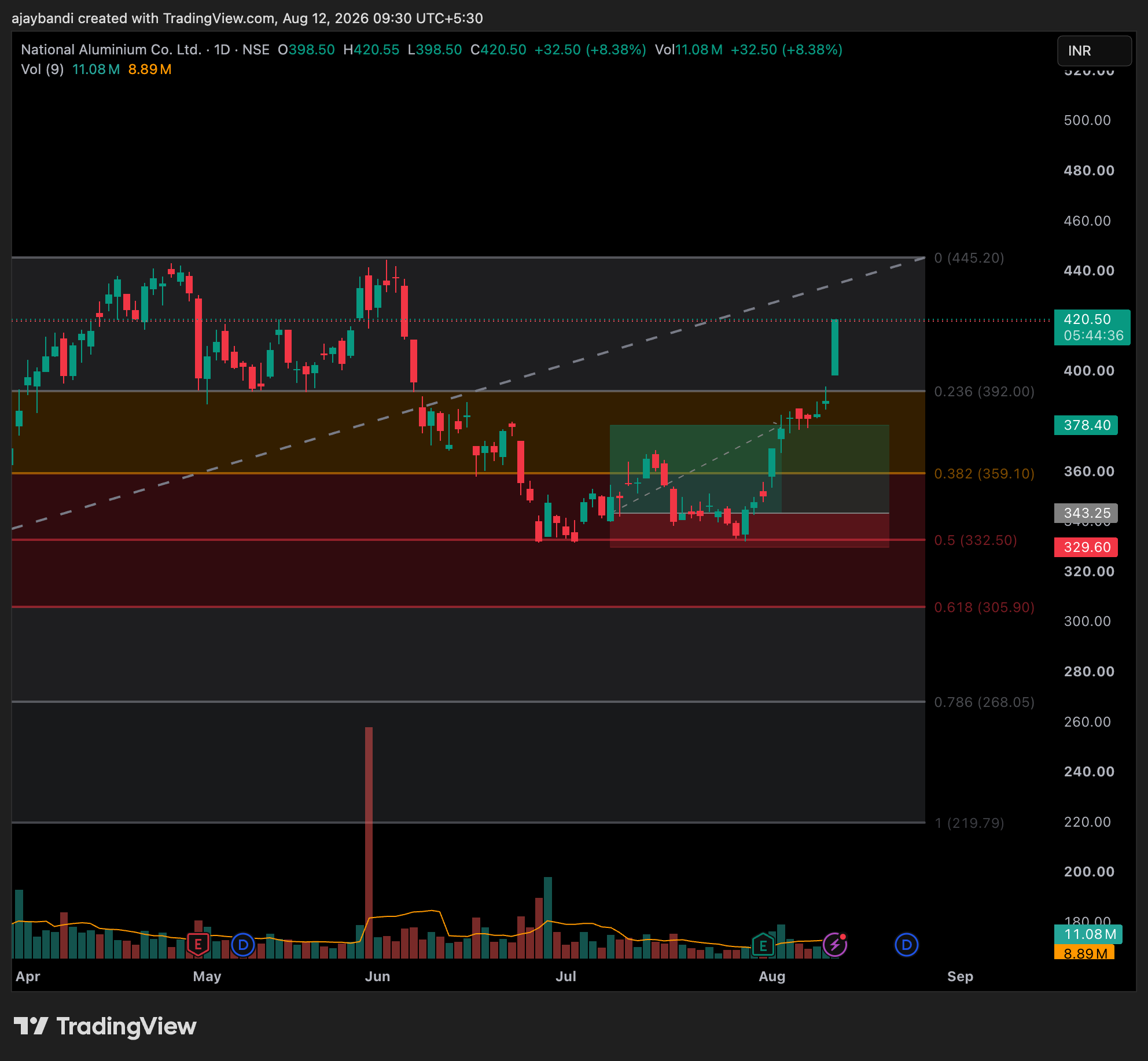The width and height of the screenshot is (1148, 1061).
Task: Click the National Aluminium Co. Ltd. symbol title
Action: click(x=111, y=50)
